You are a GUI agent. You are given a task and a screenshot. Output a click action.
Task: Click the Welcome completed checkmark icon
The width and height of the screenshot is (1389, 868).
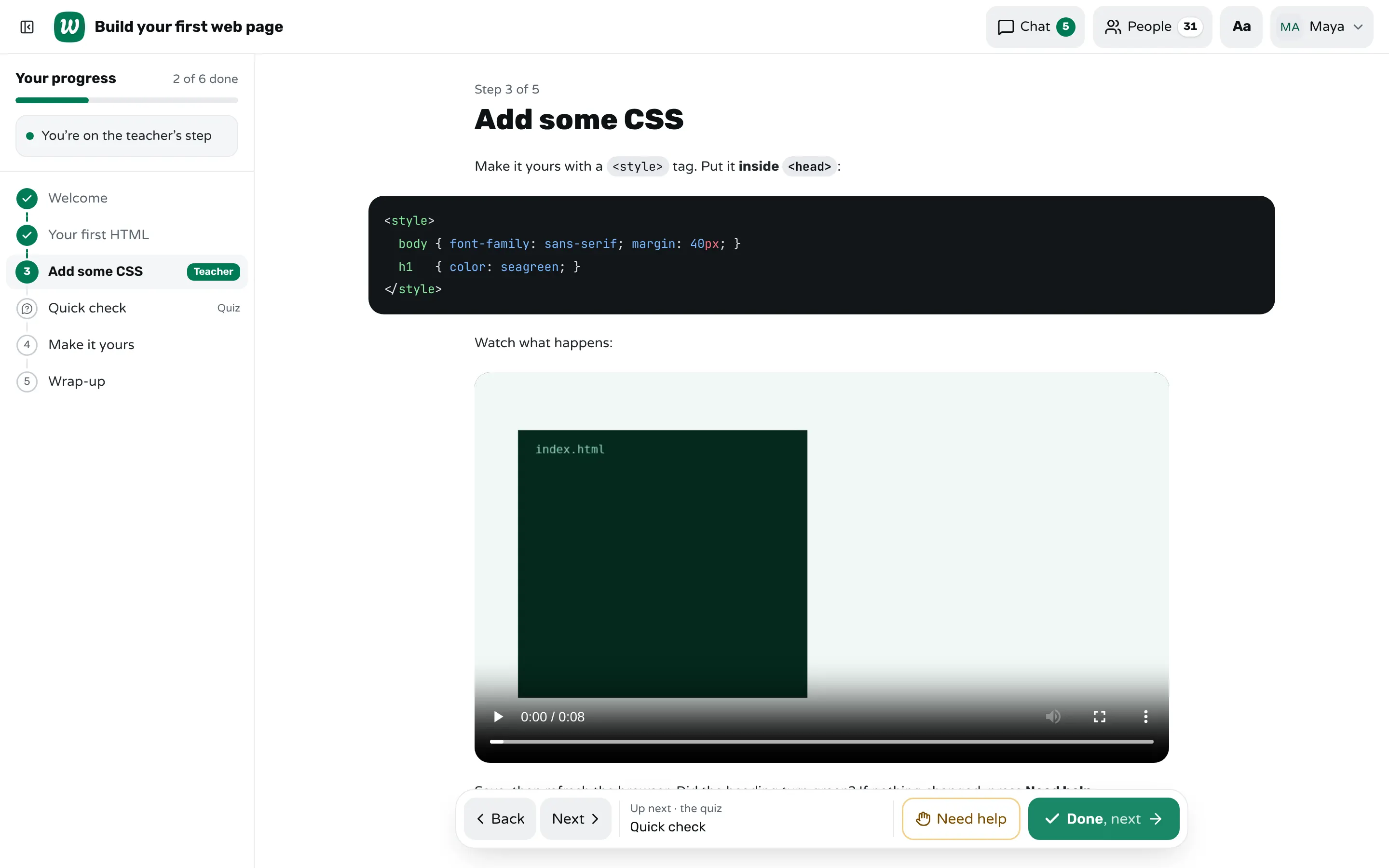coord(27,199)
